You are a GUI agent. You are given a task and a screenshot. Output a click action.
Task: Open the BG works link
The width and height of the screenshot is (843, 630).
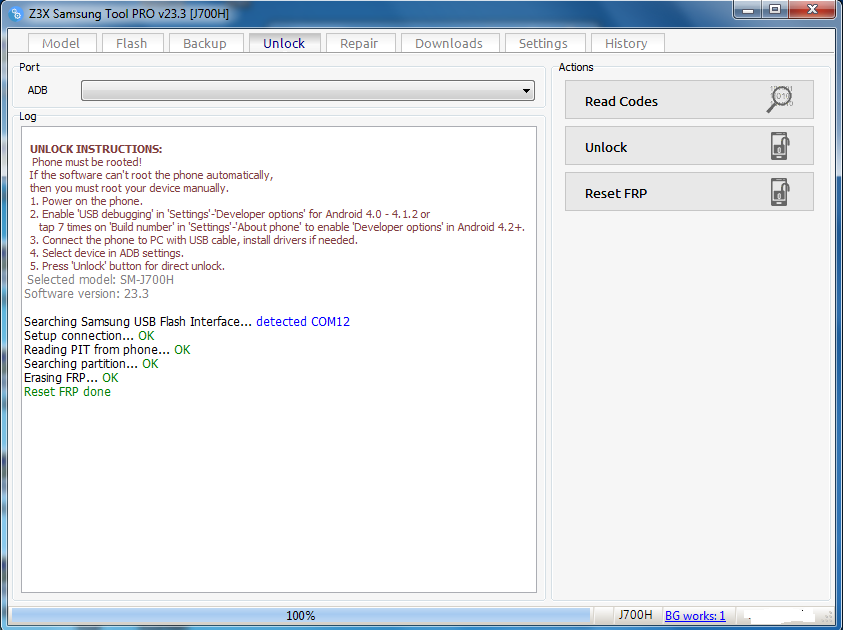pos(695,615)
